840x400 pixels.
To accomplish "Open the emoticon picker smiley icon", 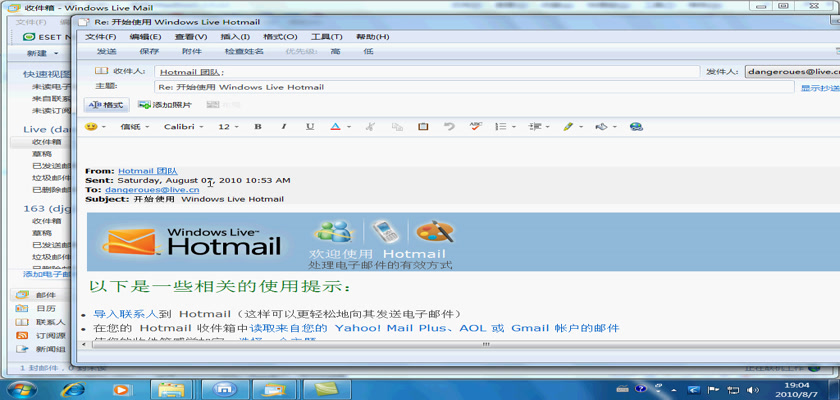I will click(x=92, y=127).
